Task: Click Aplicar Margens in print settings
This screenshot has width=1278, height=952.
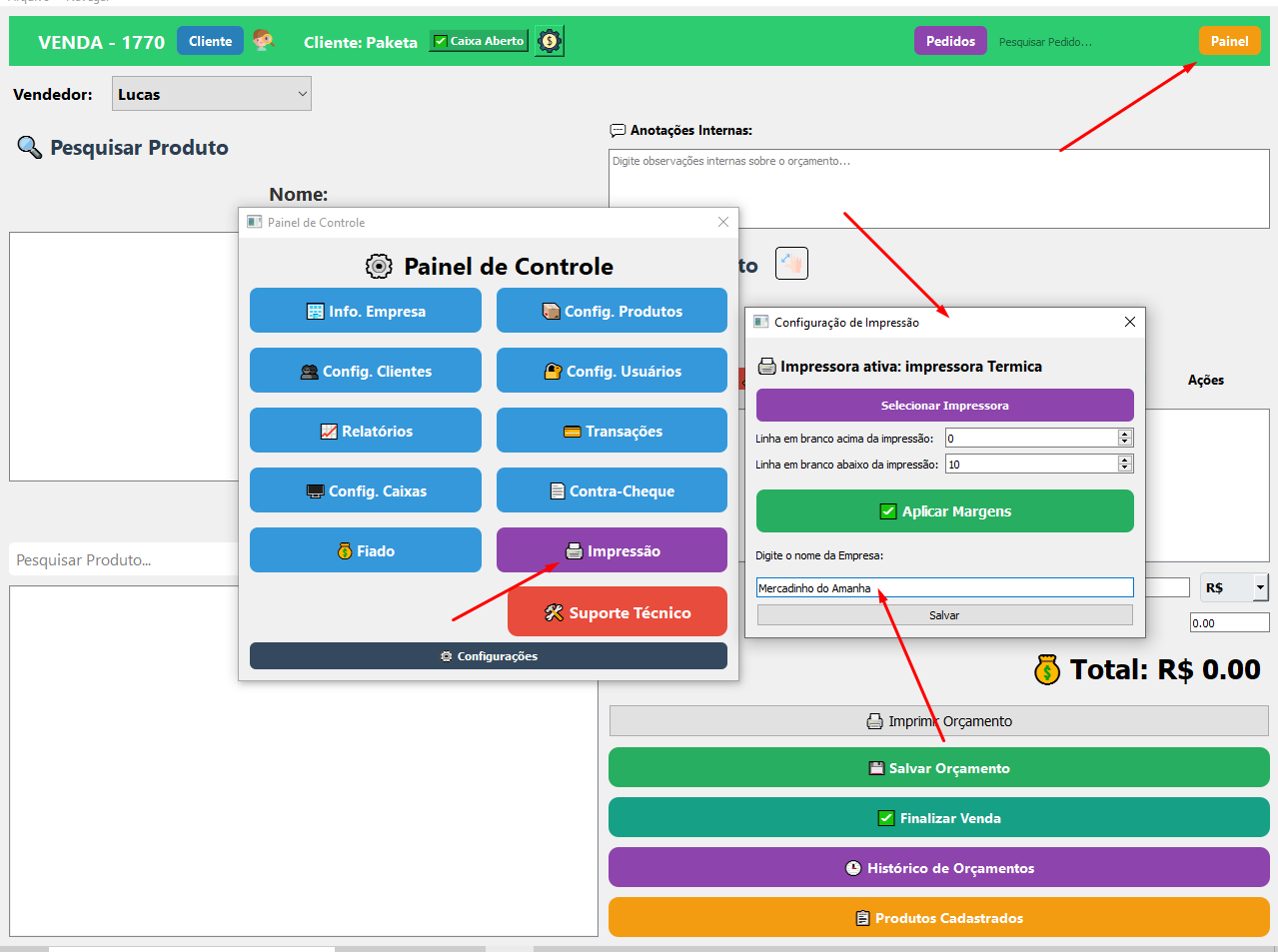Action: (944, 511)
